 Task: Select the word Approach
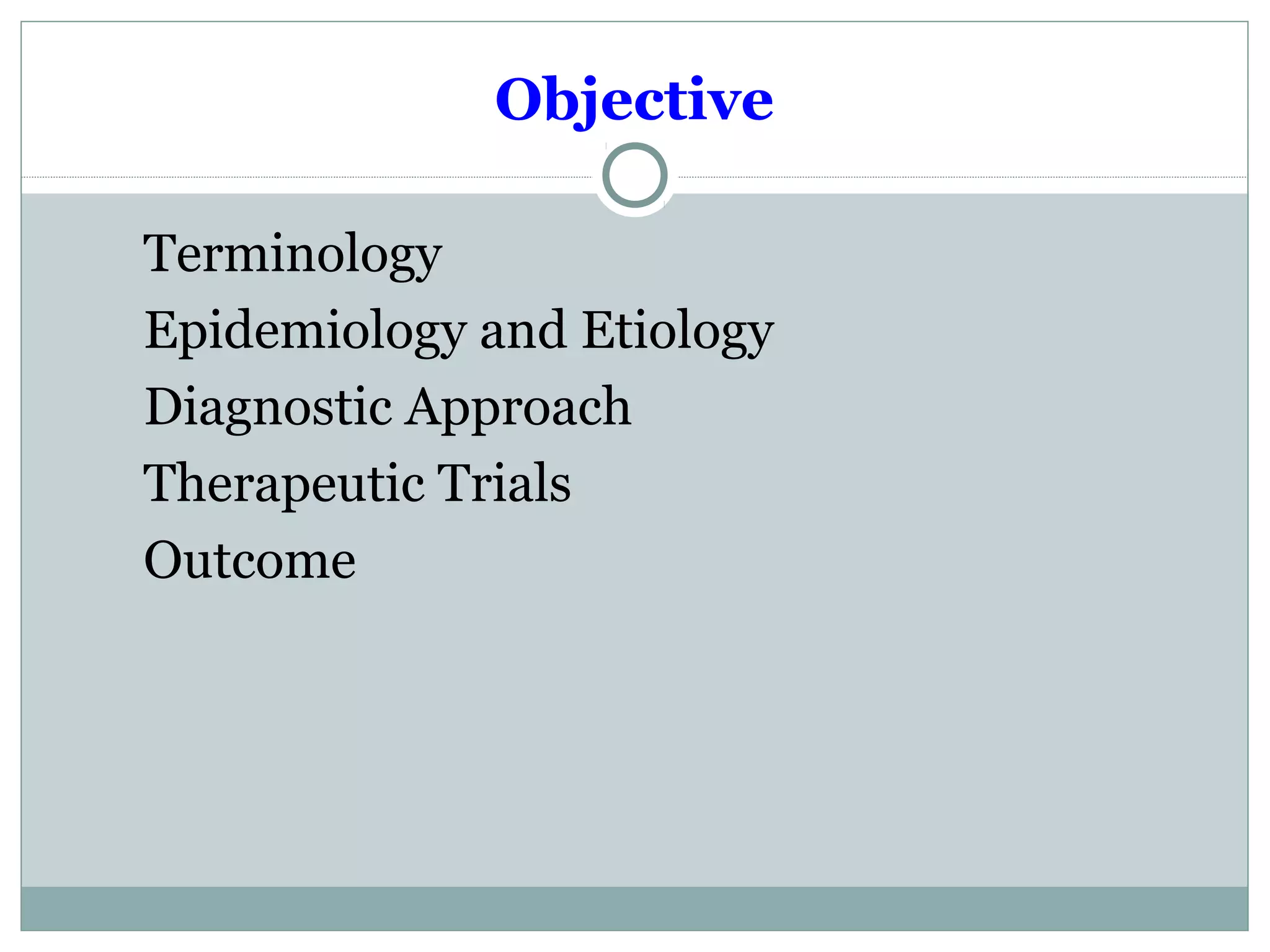518,408
